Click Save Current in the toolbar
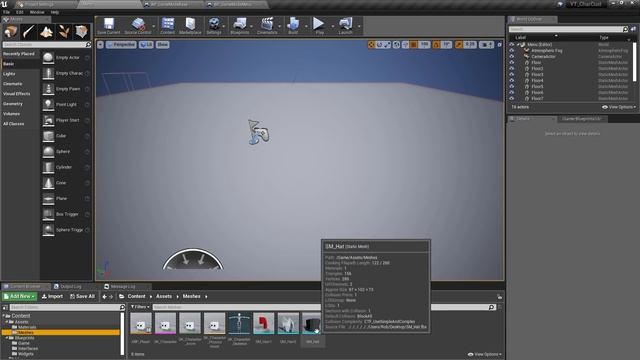640x360 pixels. [109, 26]
